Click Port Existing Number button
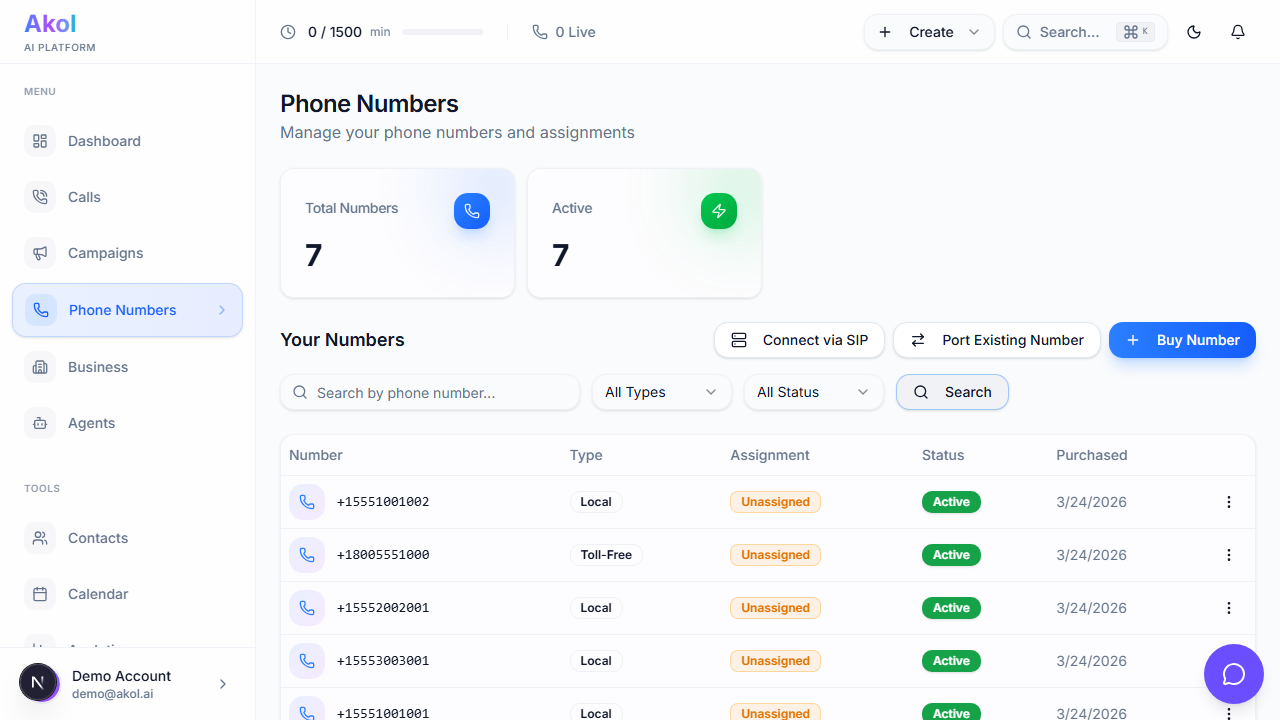Image resolution: width=1280 pixels, height=720 pixels. click(997, 340)
